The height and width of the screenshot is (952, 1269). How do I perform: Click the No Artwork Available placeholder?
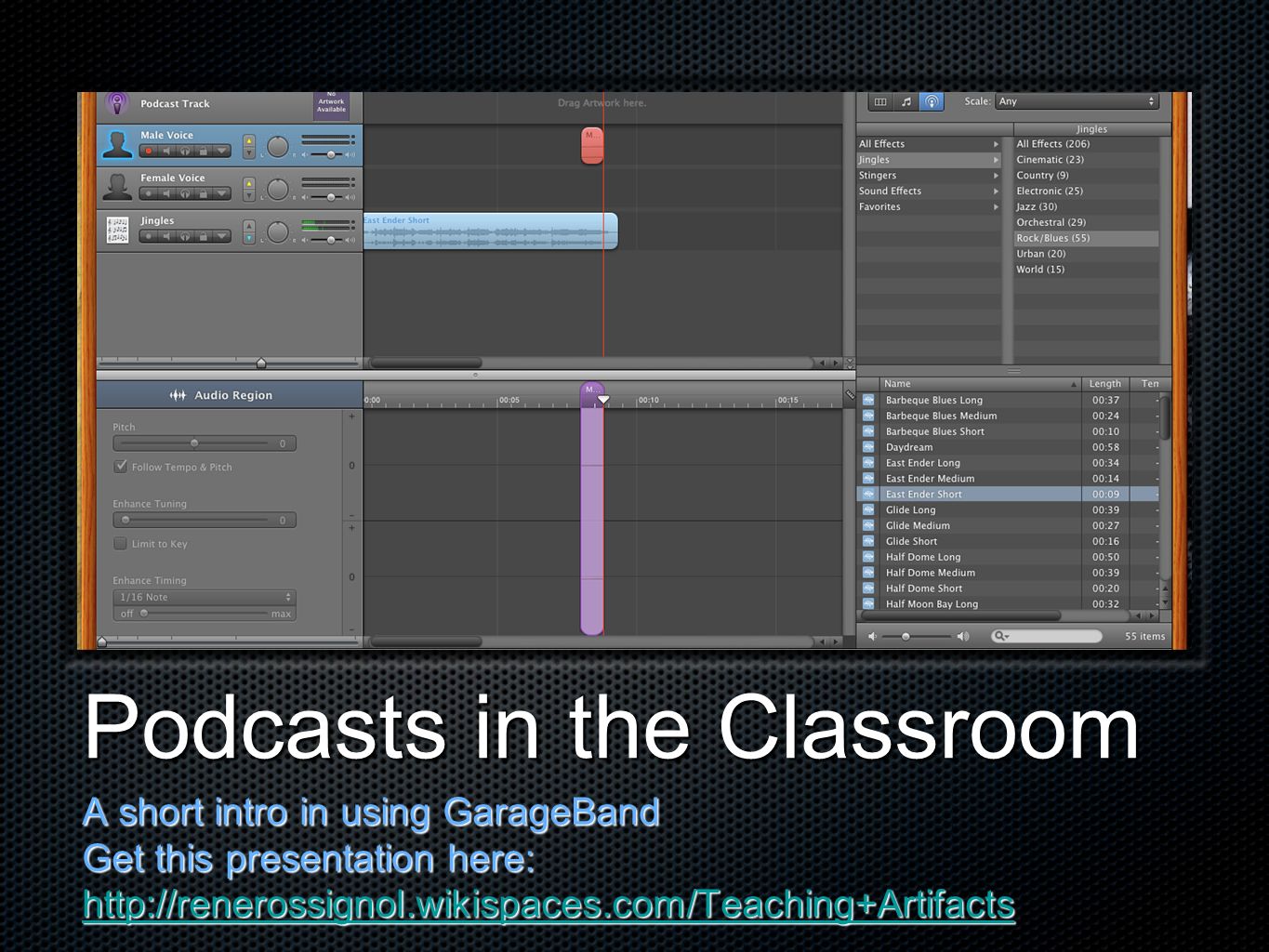pyautogui.click(x=331, y=104)
